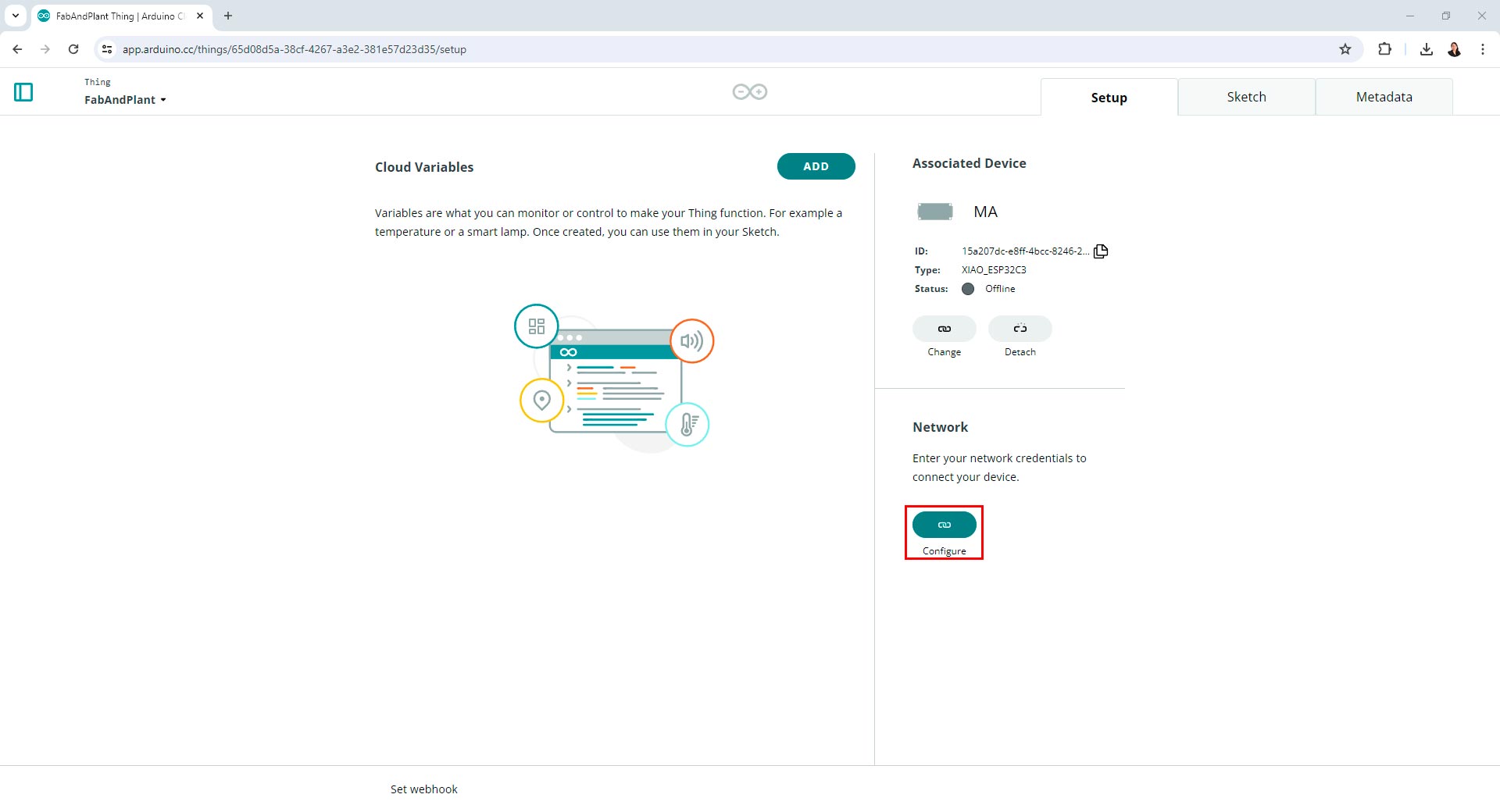Click the Cloud Variables heading
Viewport: 1500px width, 812px height.
(x=424, y=167)
